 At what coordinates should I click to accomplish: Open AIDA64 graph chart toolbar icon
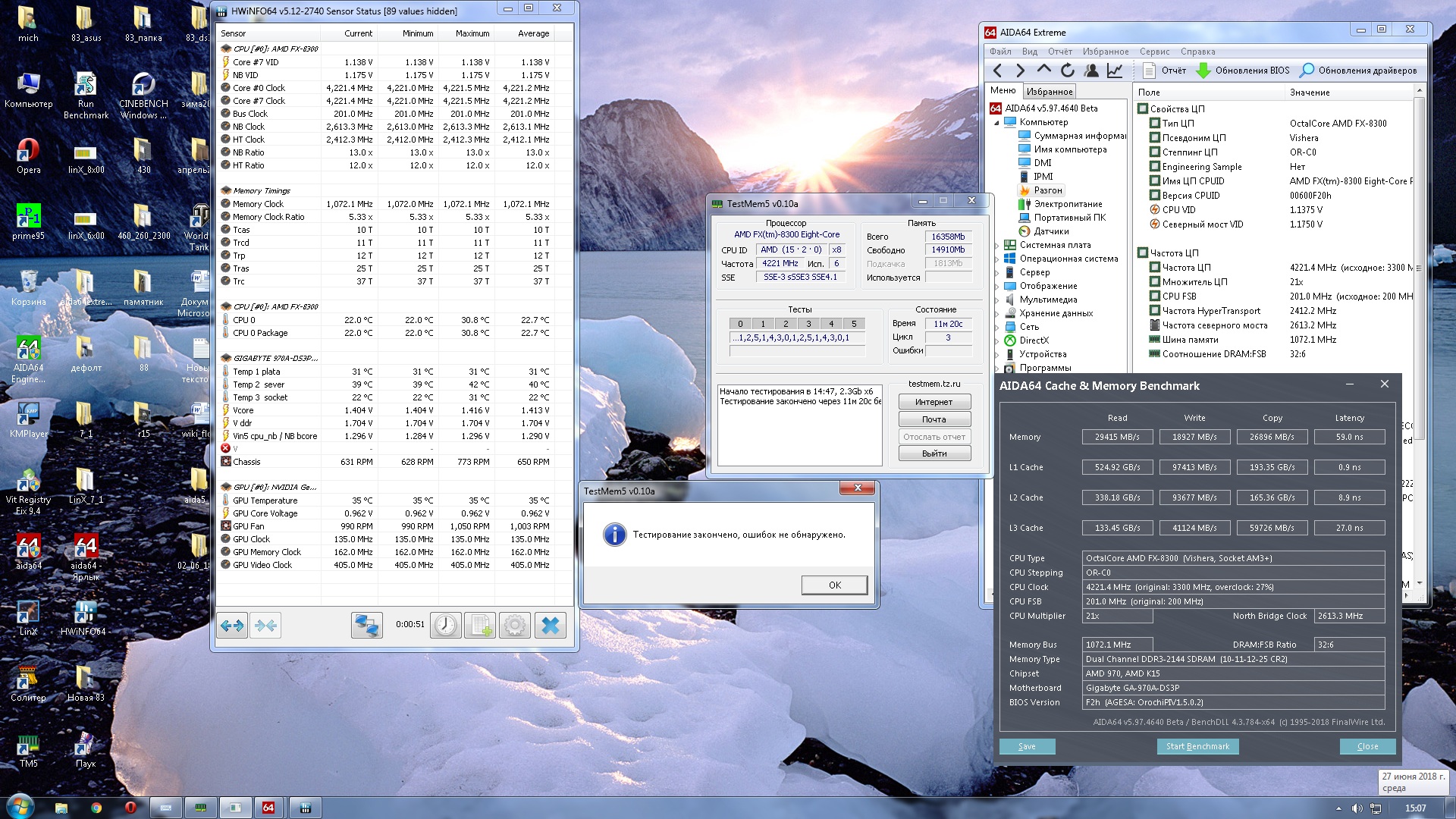1115,71
